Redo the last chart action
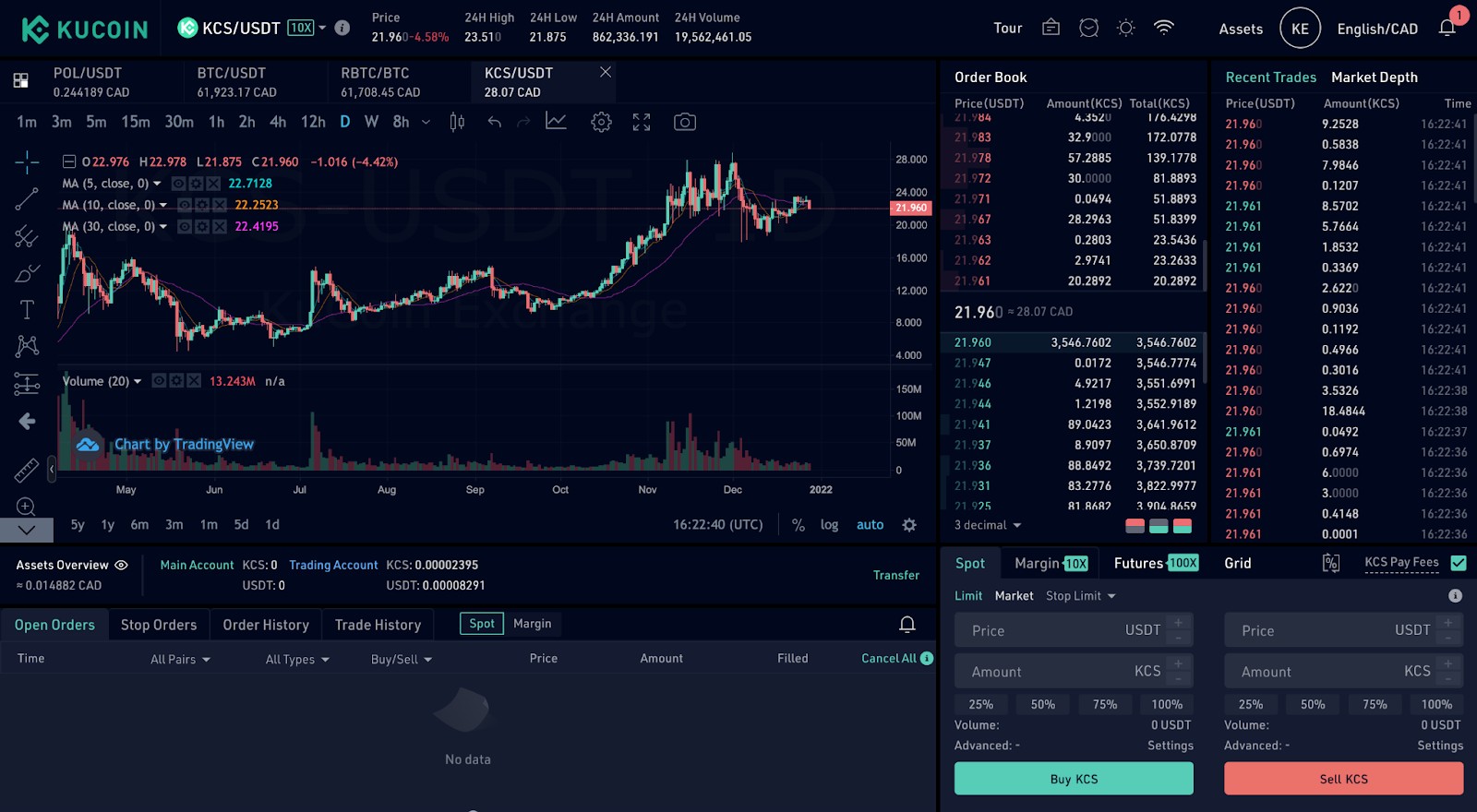Screen dimensions: 1477x812 tap(523, 122)
